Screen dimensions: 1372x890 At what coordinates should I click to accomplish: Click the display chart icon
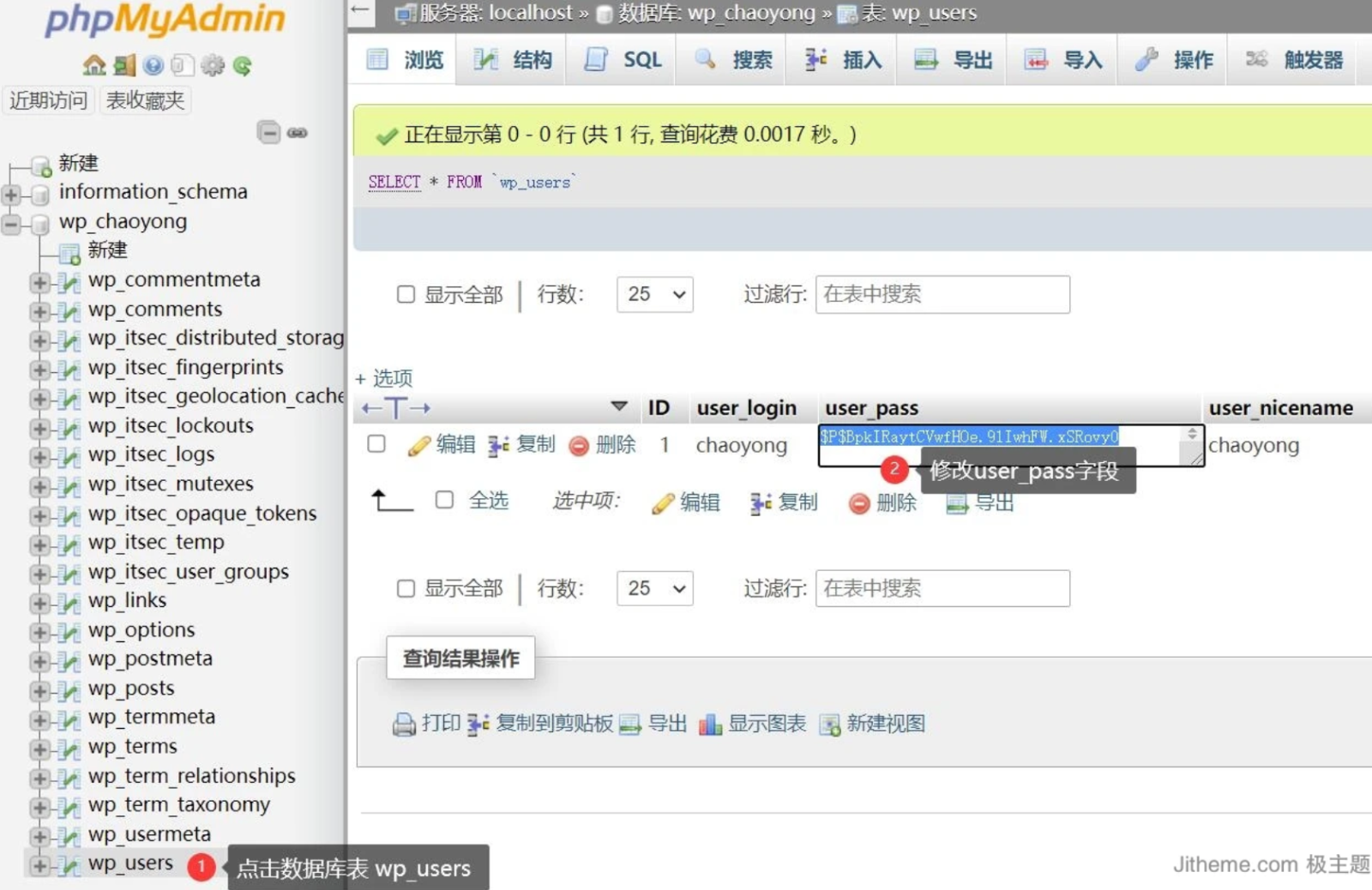coord(710,725)
